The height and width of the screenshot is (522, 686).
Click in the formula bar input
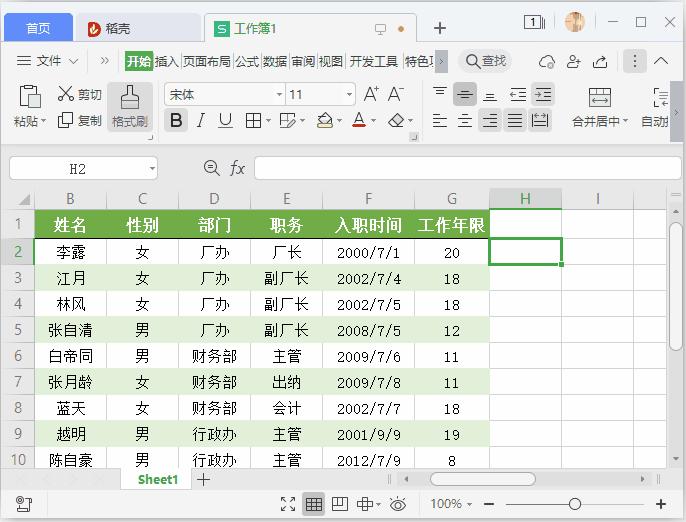pos(467,168)
